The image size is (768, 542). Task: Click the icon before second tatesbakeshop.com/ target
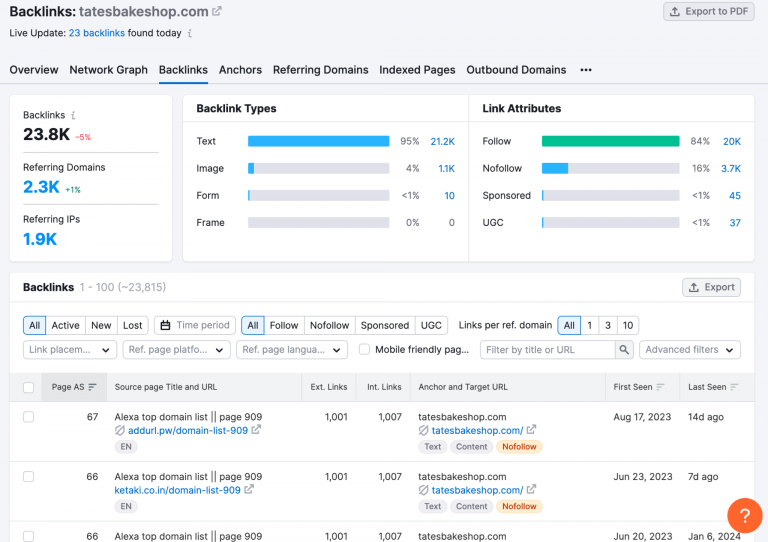(423, 490)
